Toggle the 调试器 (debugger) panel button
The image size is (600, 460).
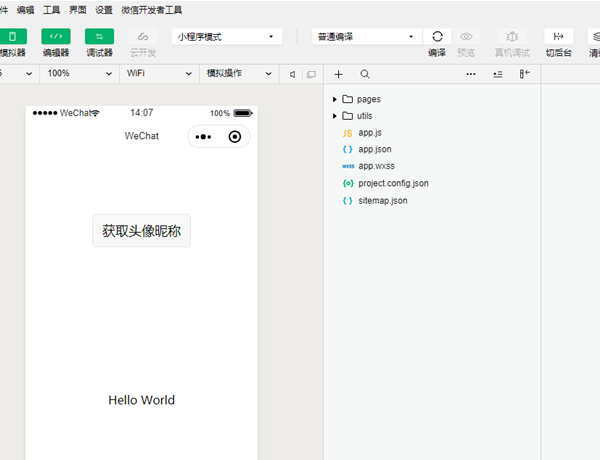click(99, 37)
